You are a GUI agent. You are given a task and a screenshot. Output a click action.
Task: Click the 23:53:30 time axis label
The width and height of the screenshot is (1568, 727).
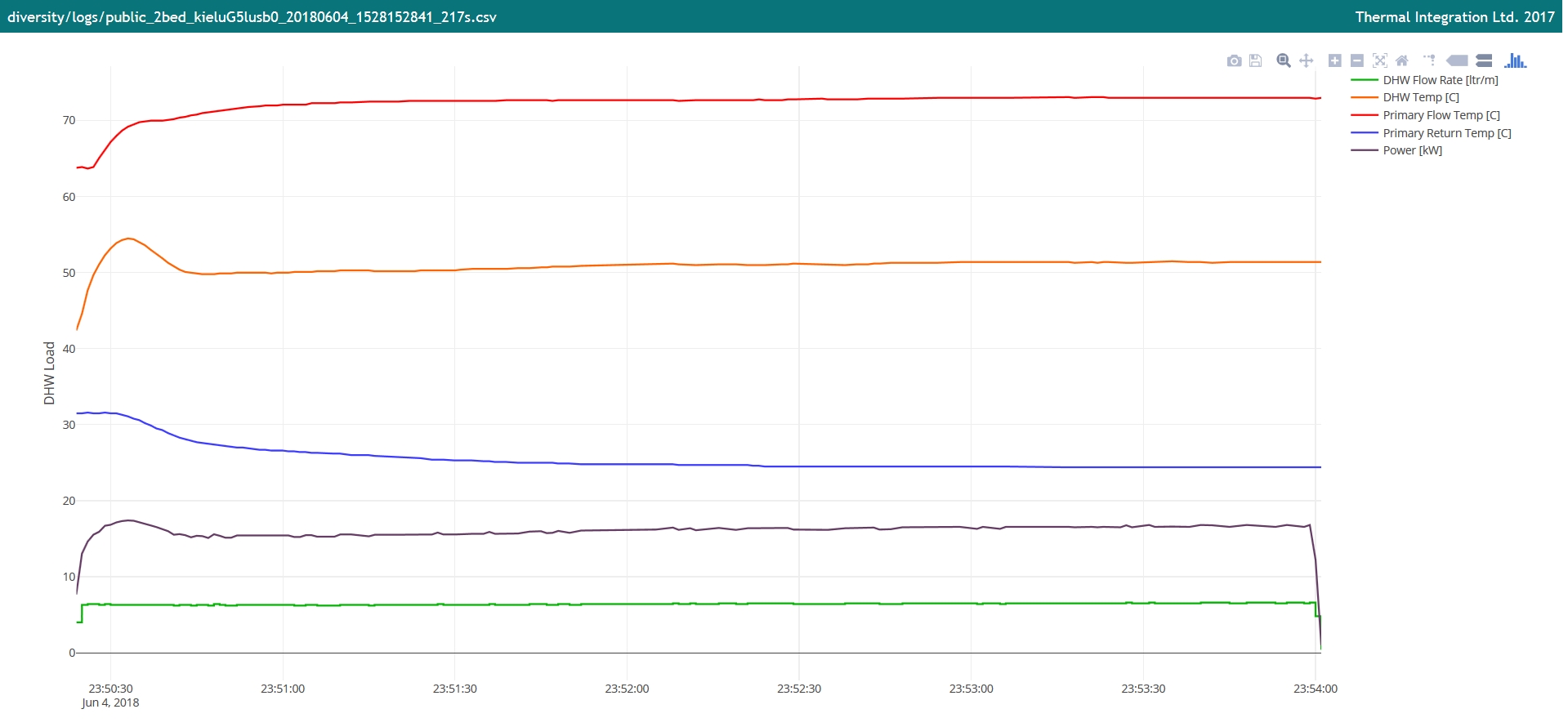click(x=1143, y=689)
